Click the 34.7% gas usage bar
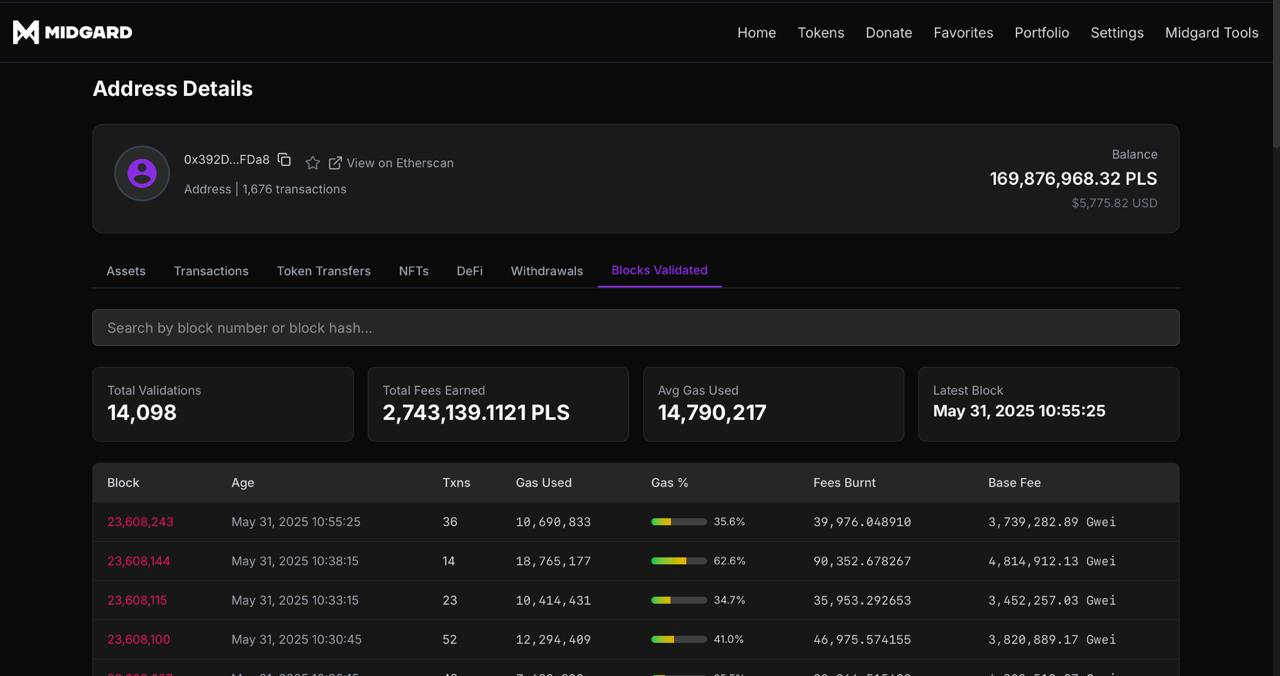The image size is (1280, 676). coord(679,600)
